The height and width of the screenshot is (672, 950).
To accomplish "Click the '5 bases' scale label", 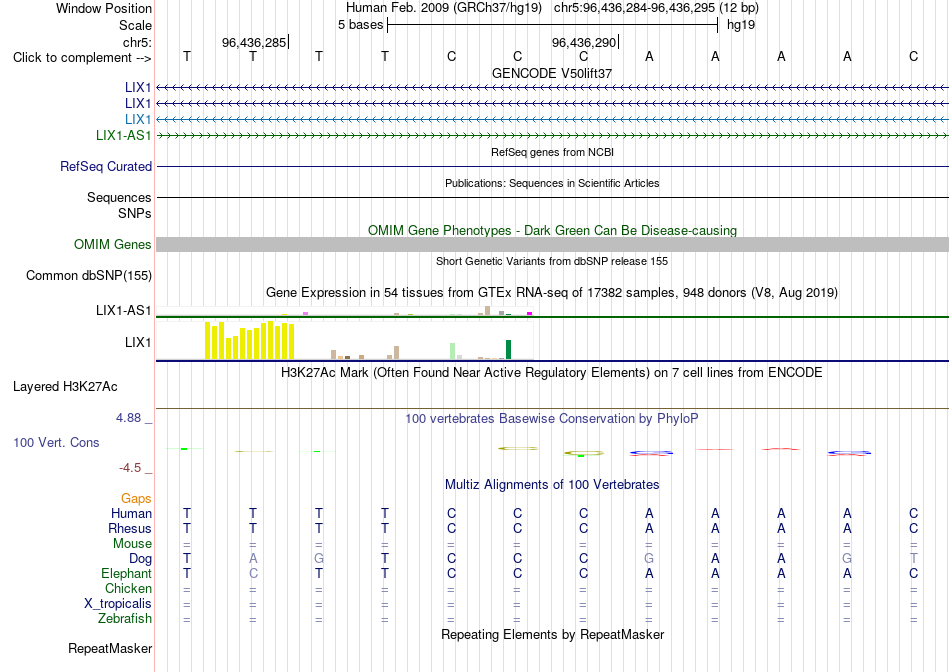I will click(x=360, y=25).
